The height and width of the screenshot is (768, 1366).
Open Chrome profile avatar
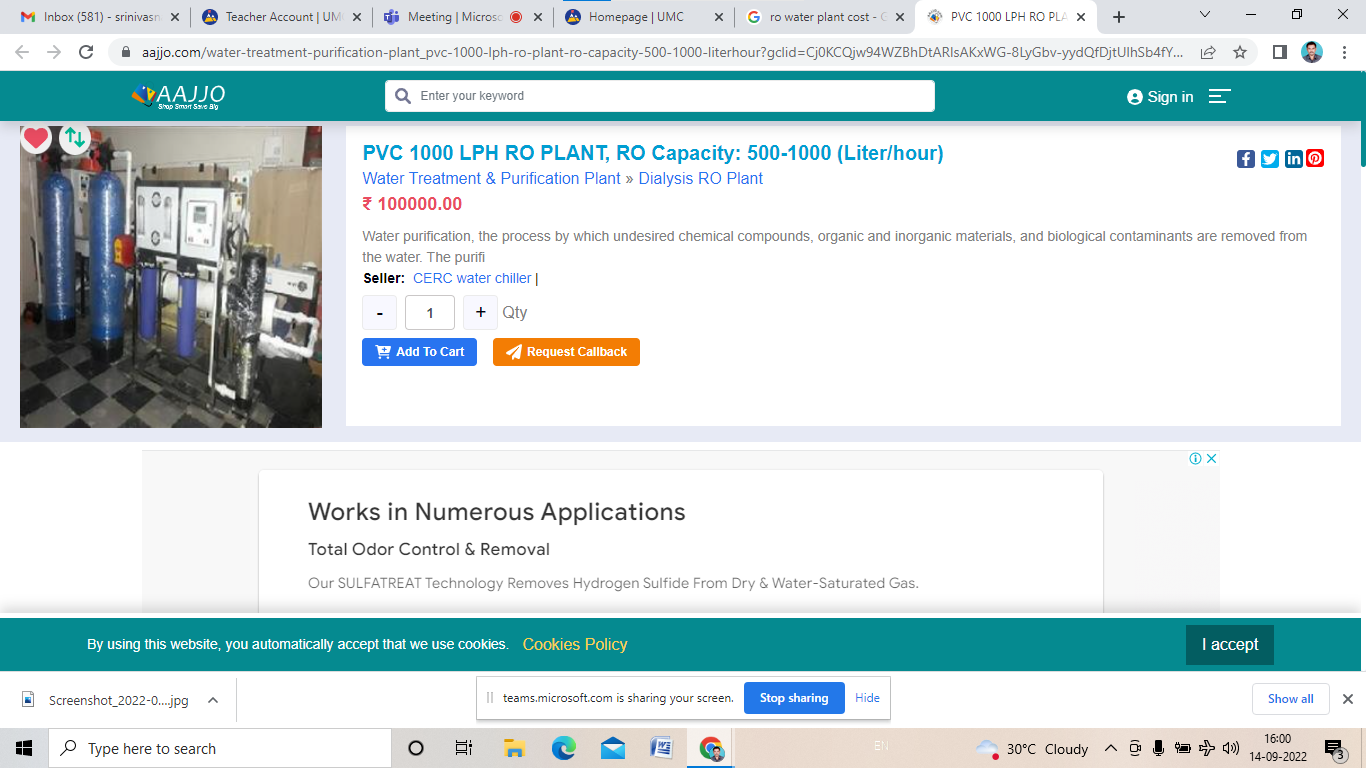point(1312,52)
